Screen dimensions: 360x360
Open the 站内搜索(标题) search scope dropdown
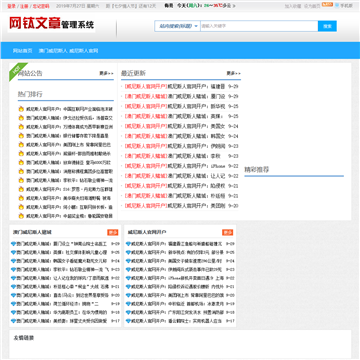click(x=177, y=26)
